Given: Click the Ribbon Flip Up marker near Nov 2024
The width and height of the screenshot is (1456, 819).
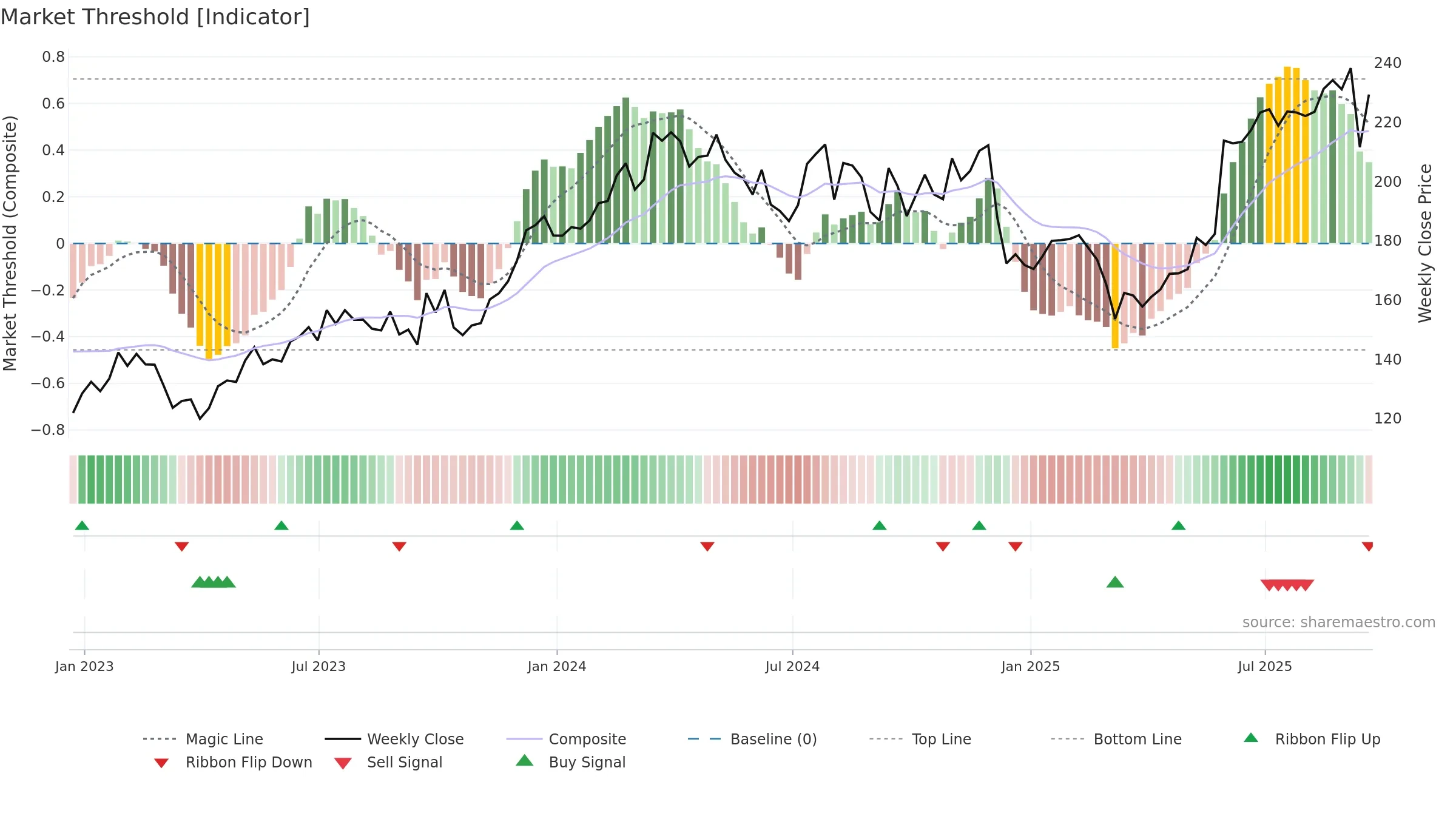Looking at the screenshot, I should pyautogui.click(x=979, y=525).
